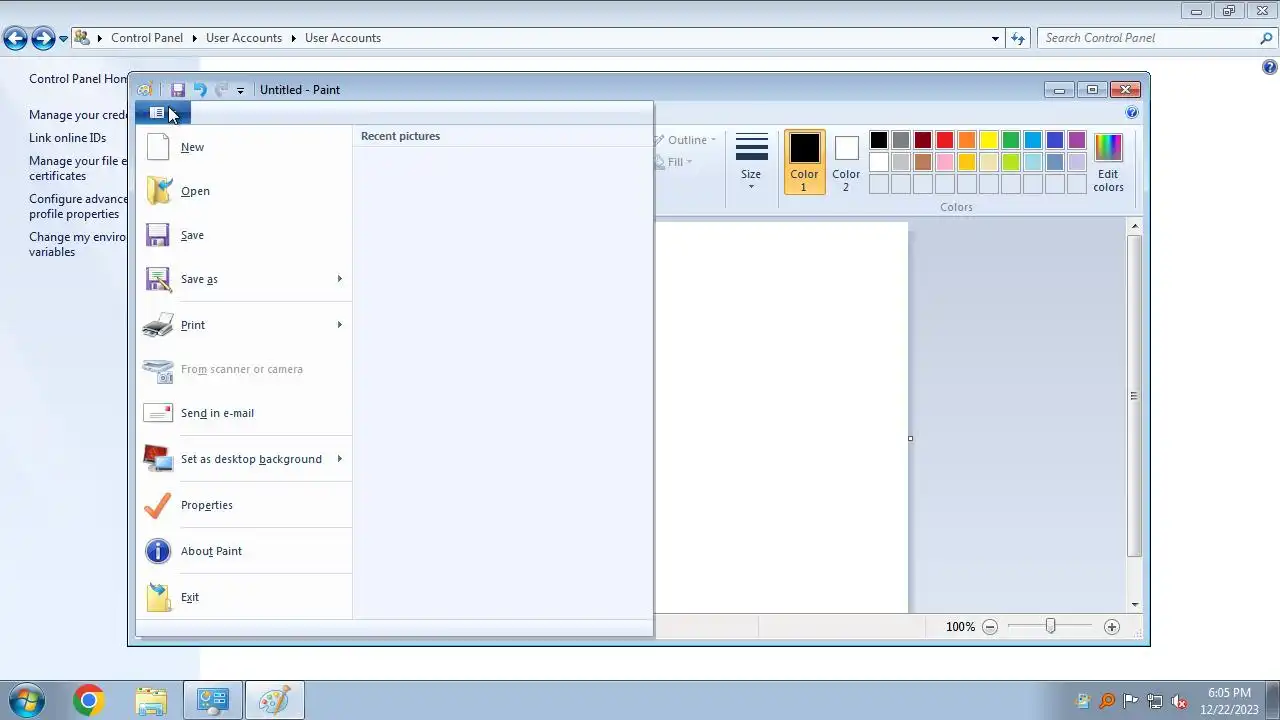Image resolution: width=1280 pixels, height=720 pixels.
Task: Click the Save floppy disk icon in menu
Action: point(158,235)
